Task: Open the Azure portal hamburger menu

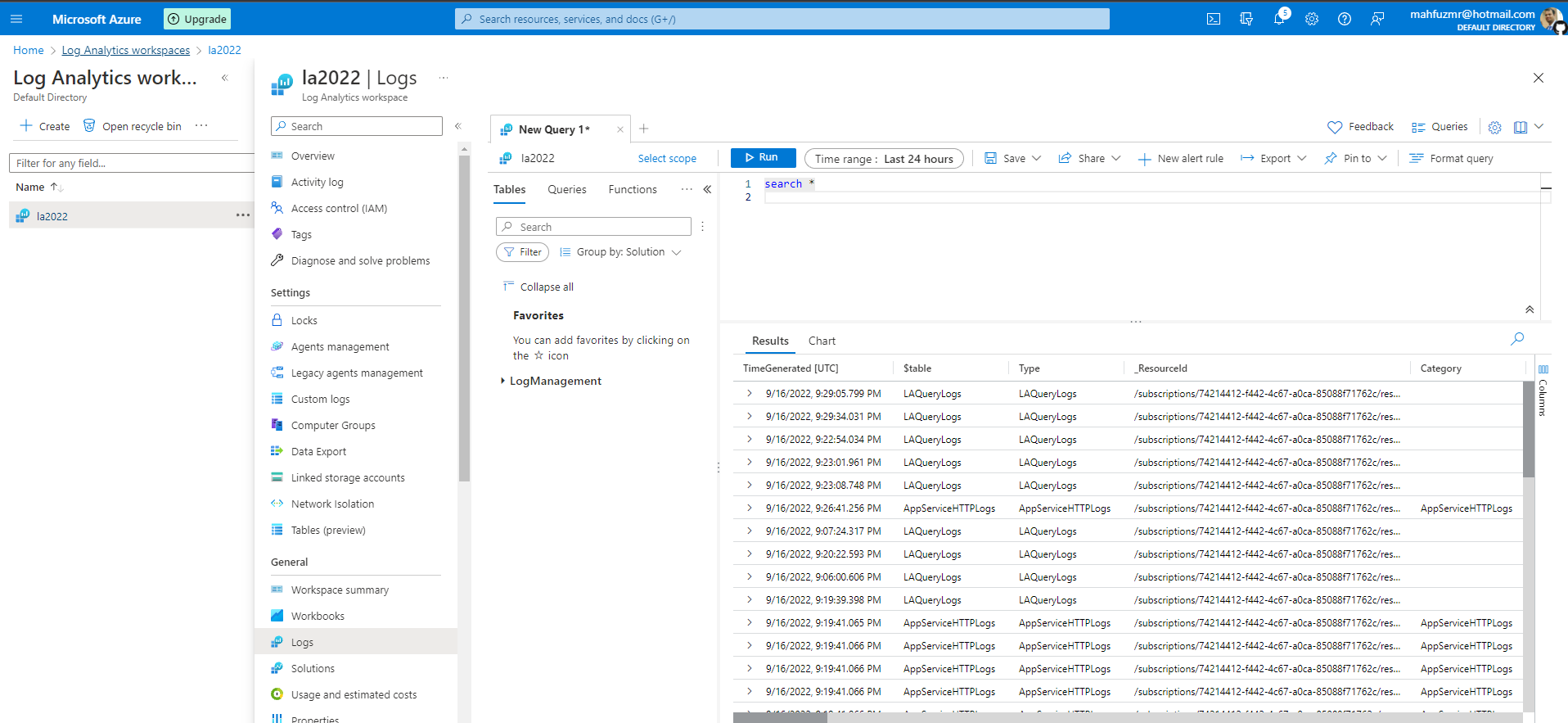Action: pos(16,19)
